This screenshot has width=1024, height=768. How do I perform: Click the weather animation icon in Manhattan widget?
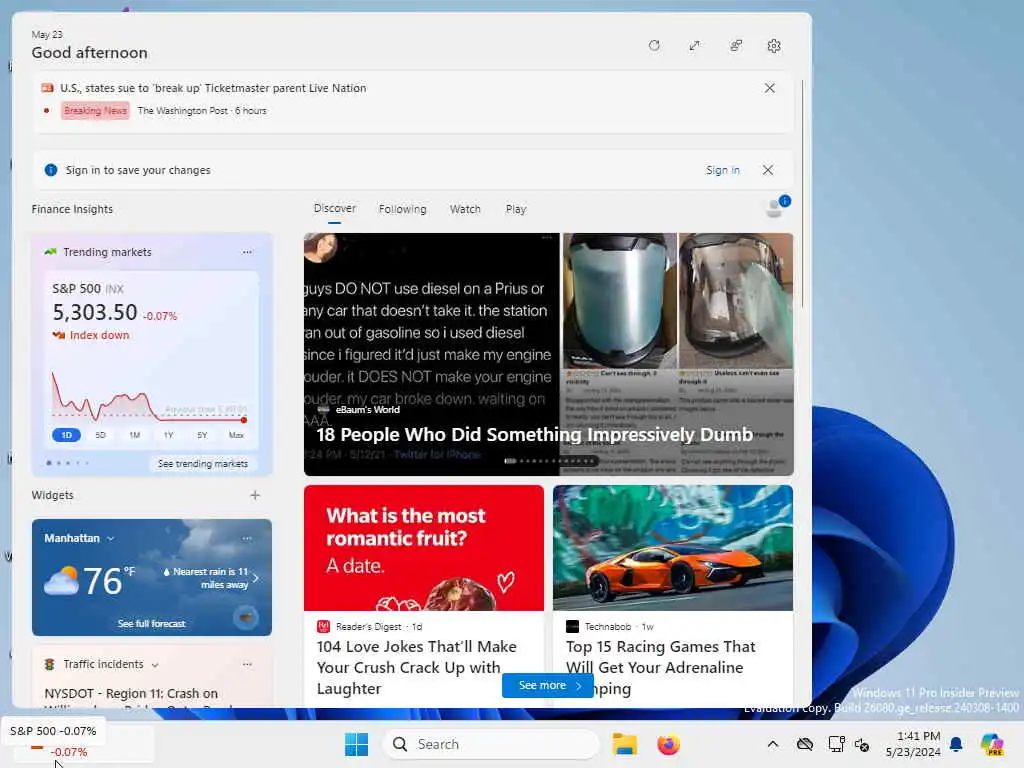pos(246,617)
